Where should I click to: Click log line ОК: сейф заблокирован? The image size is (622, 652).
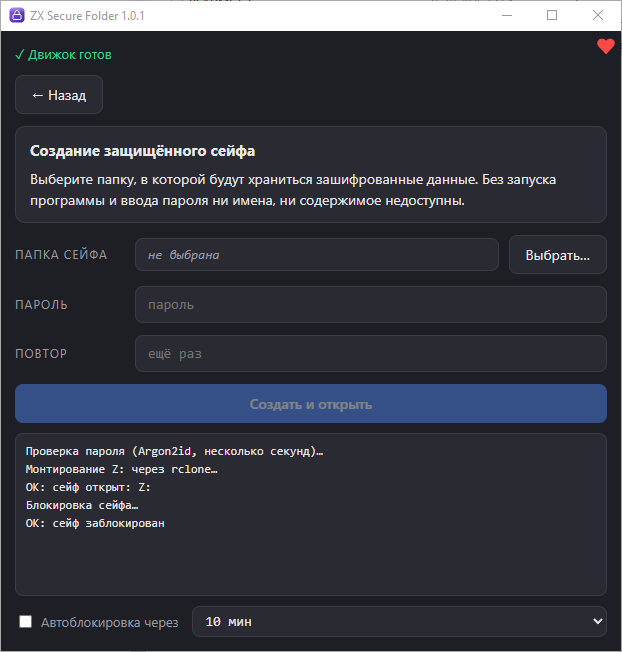(95, 523)
